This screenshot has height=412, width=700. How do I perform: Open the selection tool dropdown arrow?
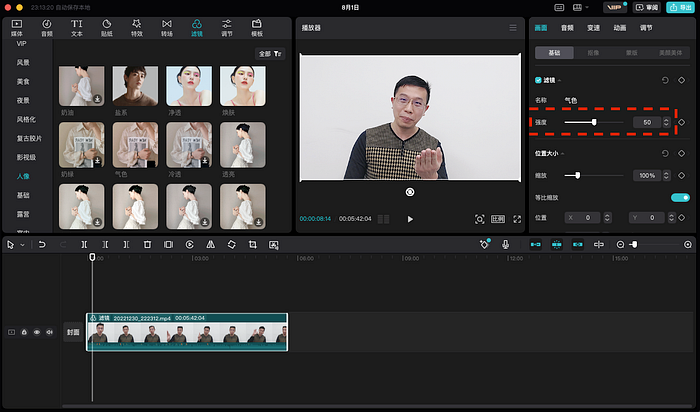point(23,244)
